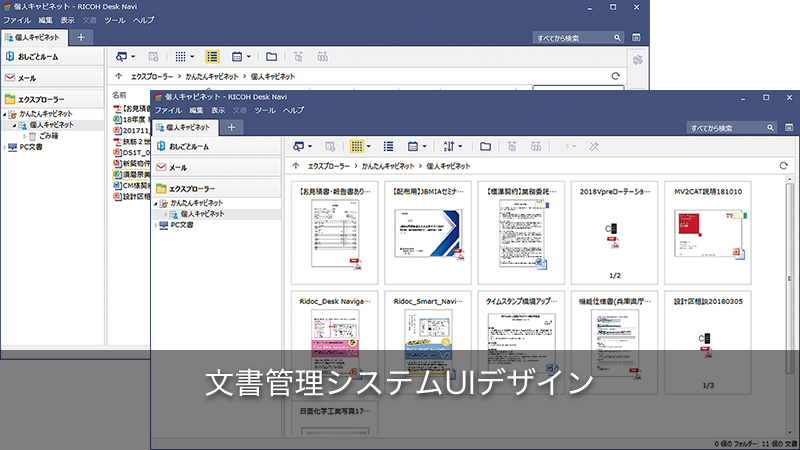Click the scan/import icon in front window toolbar
This screenshot has width=800, height=450.
point(298,147)
